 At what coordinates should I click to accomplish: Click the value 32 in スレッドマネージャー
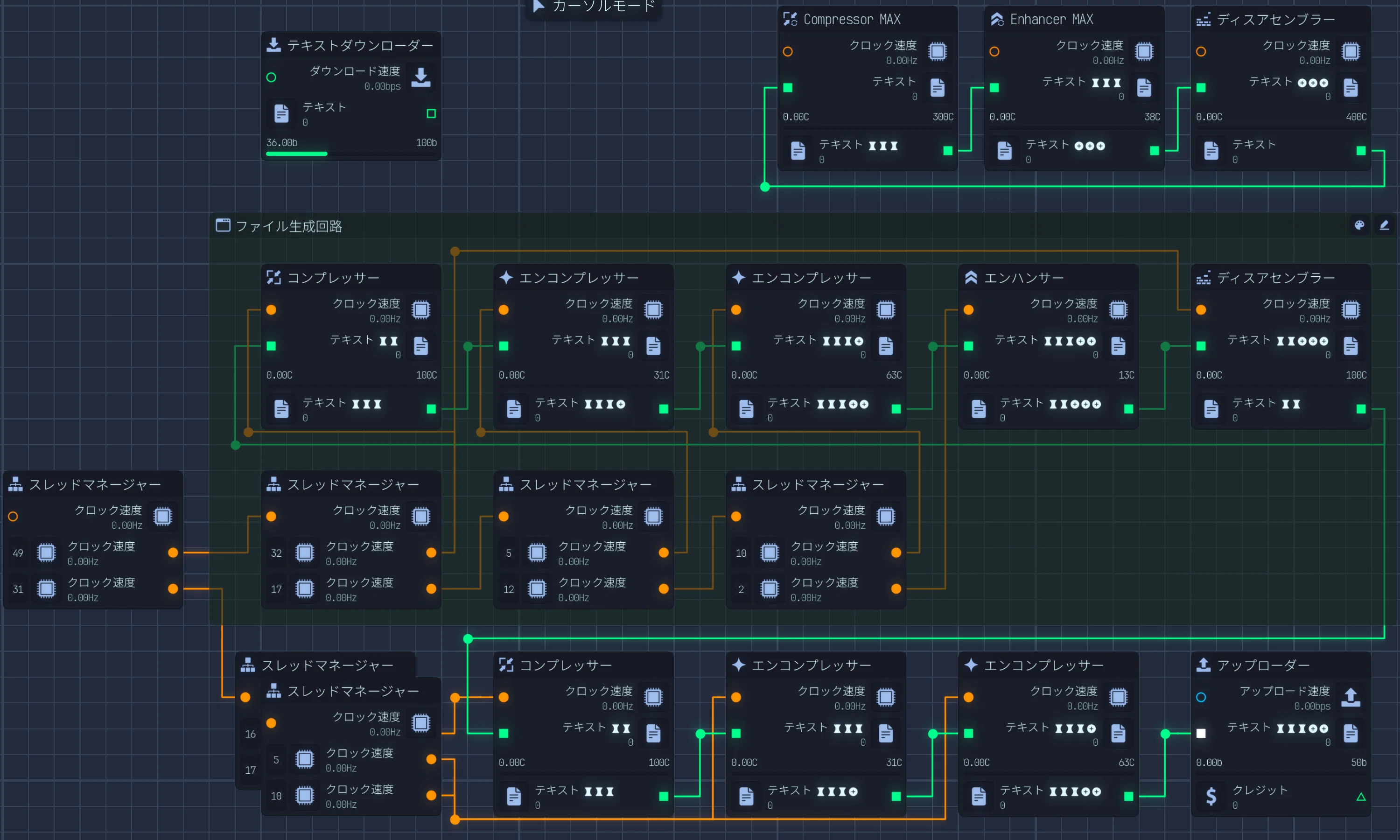pos(276,553)
